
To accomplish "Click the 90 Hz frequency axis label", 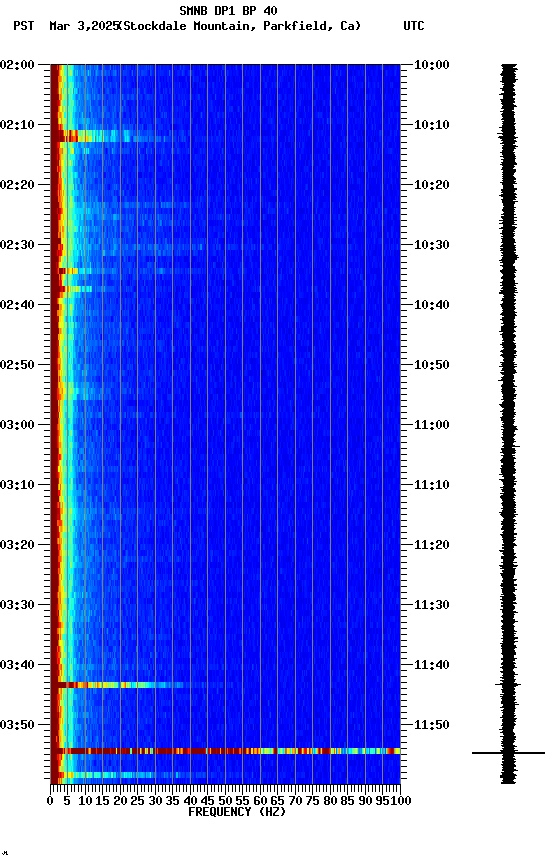I will (365, 801).
